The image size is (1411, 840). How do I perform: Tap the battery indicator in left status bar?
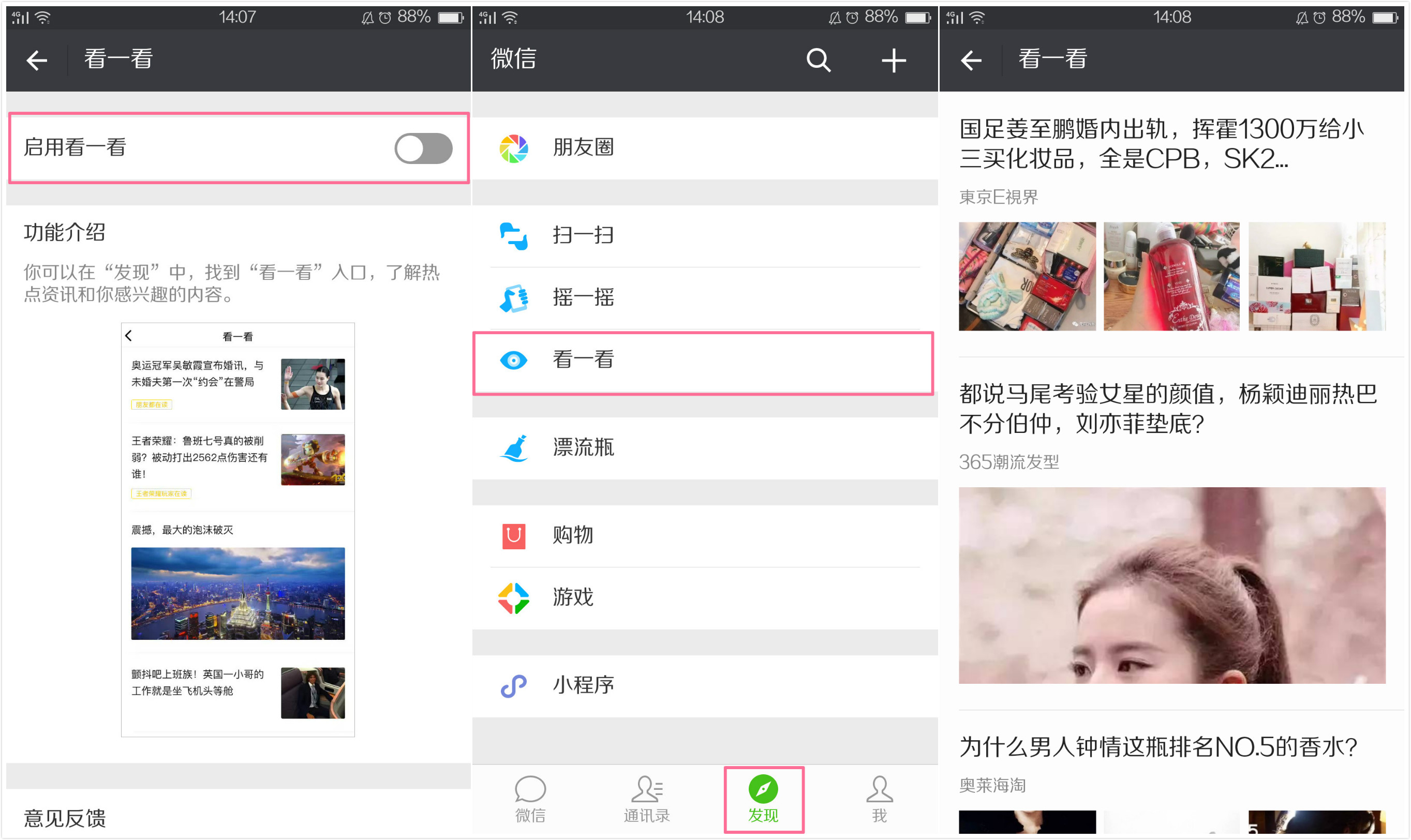[451, 18]
